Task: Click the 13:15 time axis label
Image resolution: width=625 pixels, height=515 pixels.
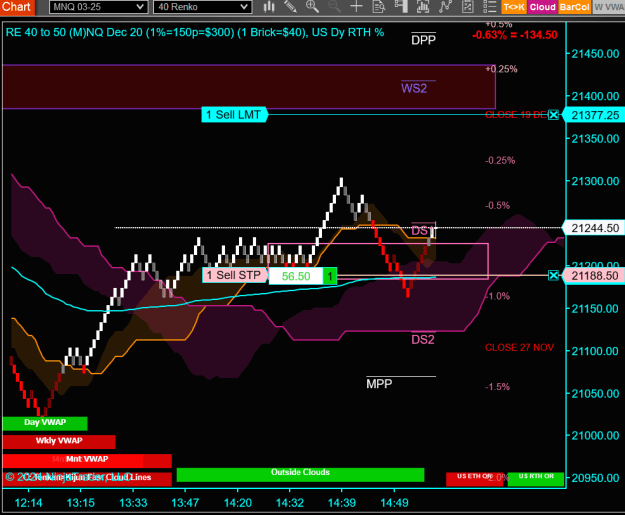Action: coord(81,503)
